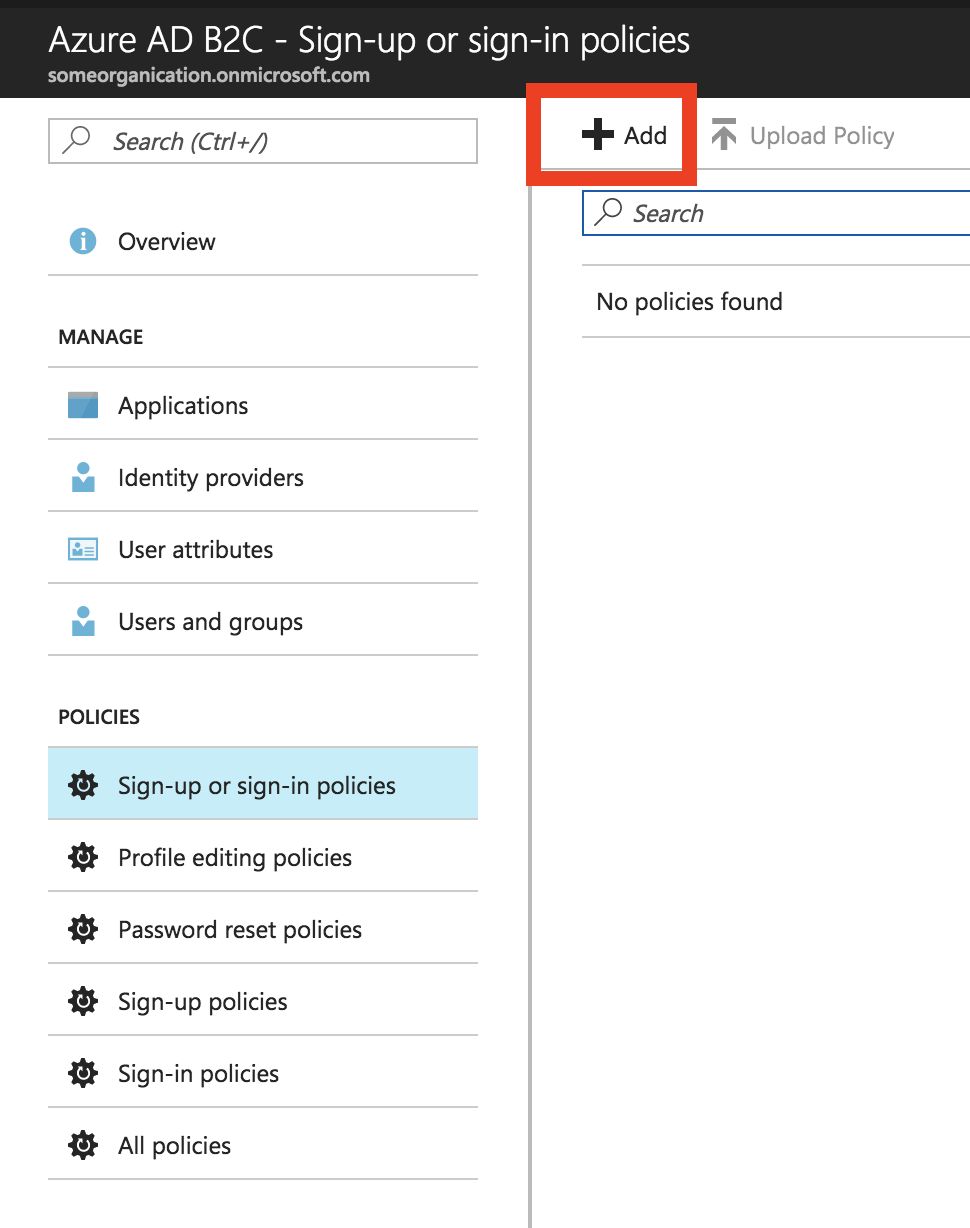
Task: Show All policies
Action: pyautogui.click(x=263, y=1144)
